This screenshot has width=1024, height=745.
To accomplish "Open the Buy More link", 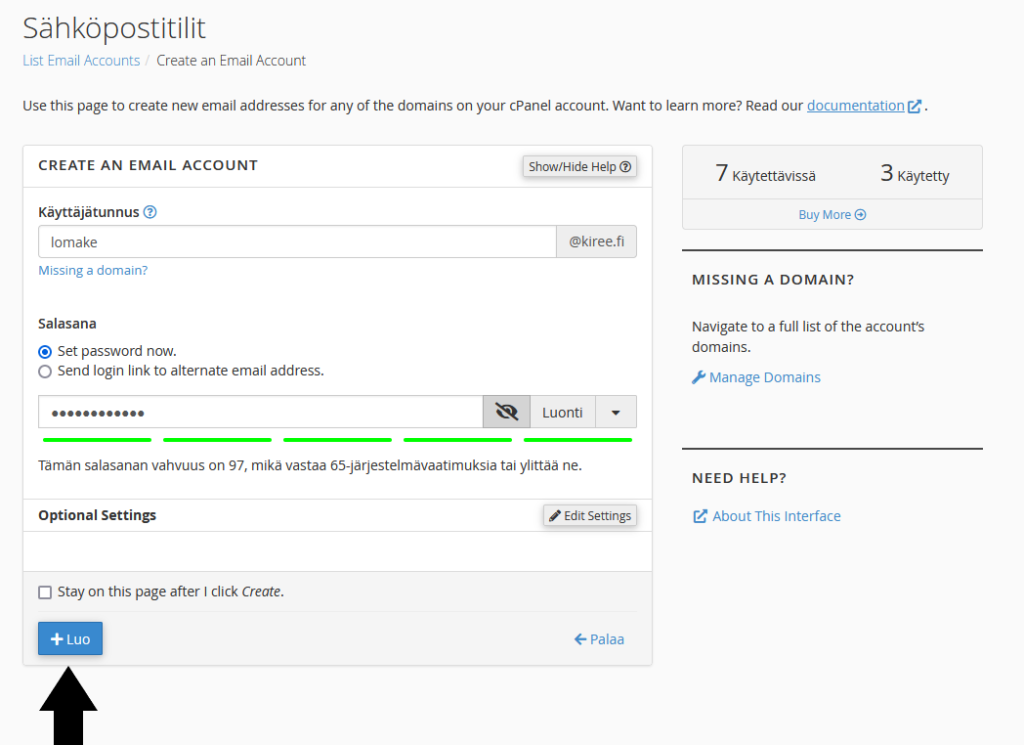I will pos(832,215).
